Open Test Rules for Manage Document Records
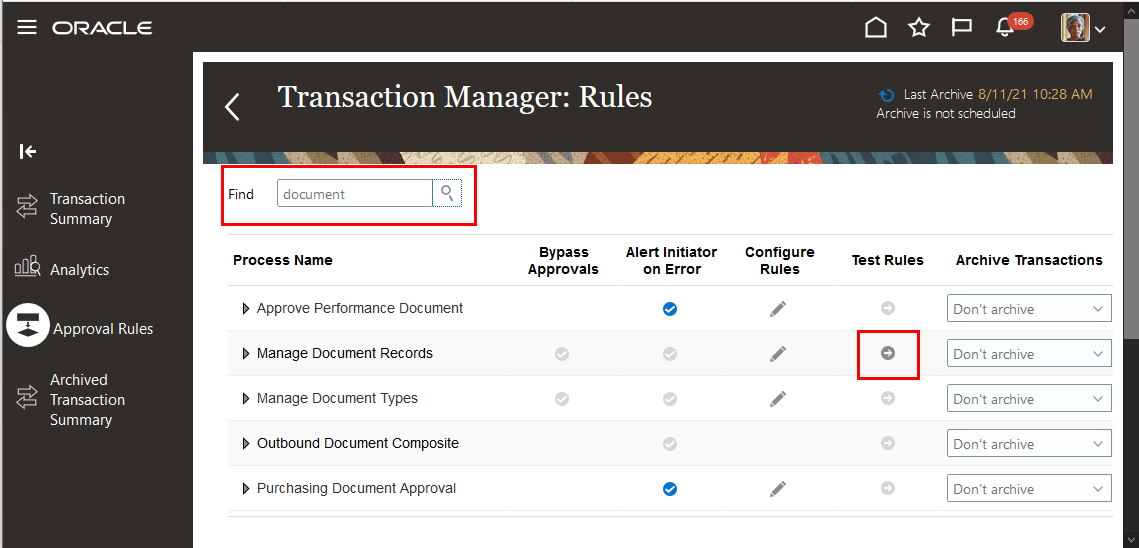Viewport: 1139px width, 548px height. (888, 353)
